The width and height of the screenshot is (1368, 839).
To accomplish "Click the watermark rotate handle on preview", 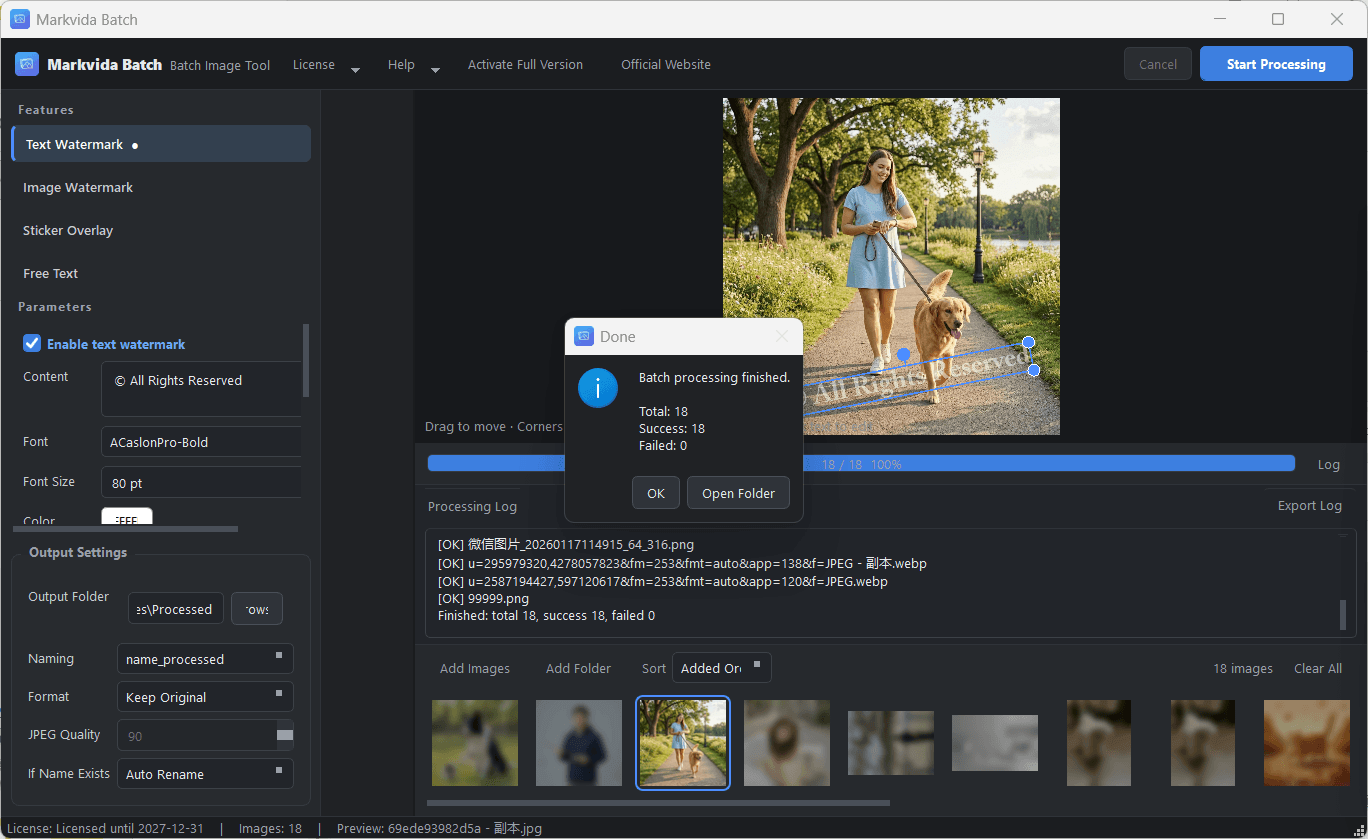I will point(903,354).
